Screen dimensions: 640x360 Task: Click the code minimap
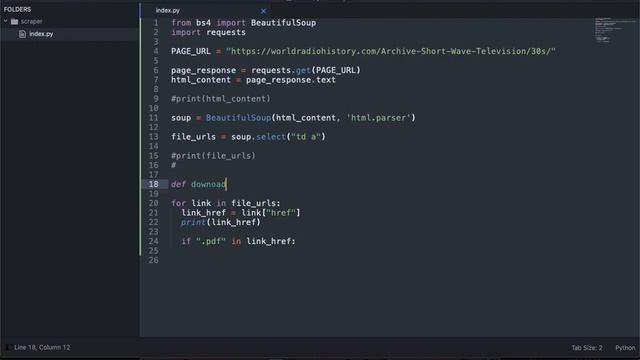click(614, 30)
